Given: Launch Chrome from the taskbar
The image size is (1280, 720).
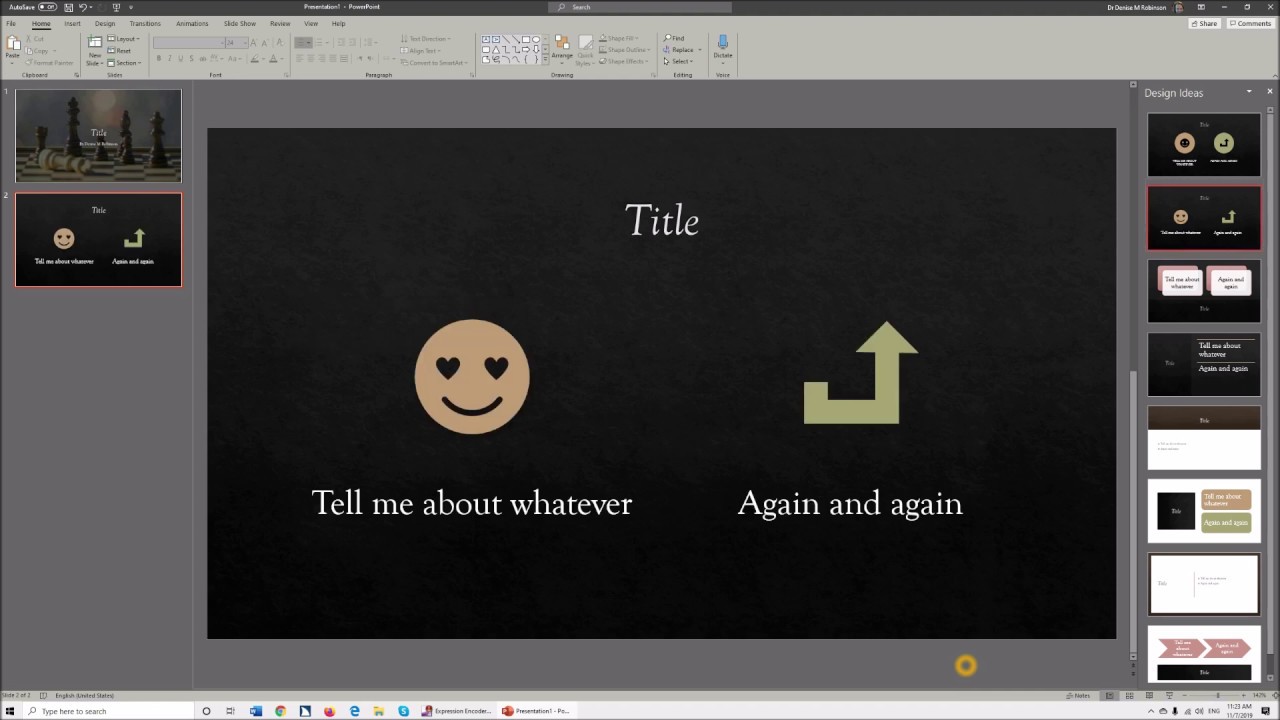Looking at the screenshot, I should pyautogui.click(x=280, y=711).
